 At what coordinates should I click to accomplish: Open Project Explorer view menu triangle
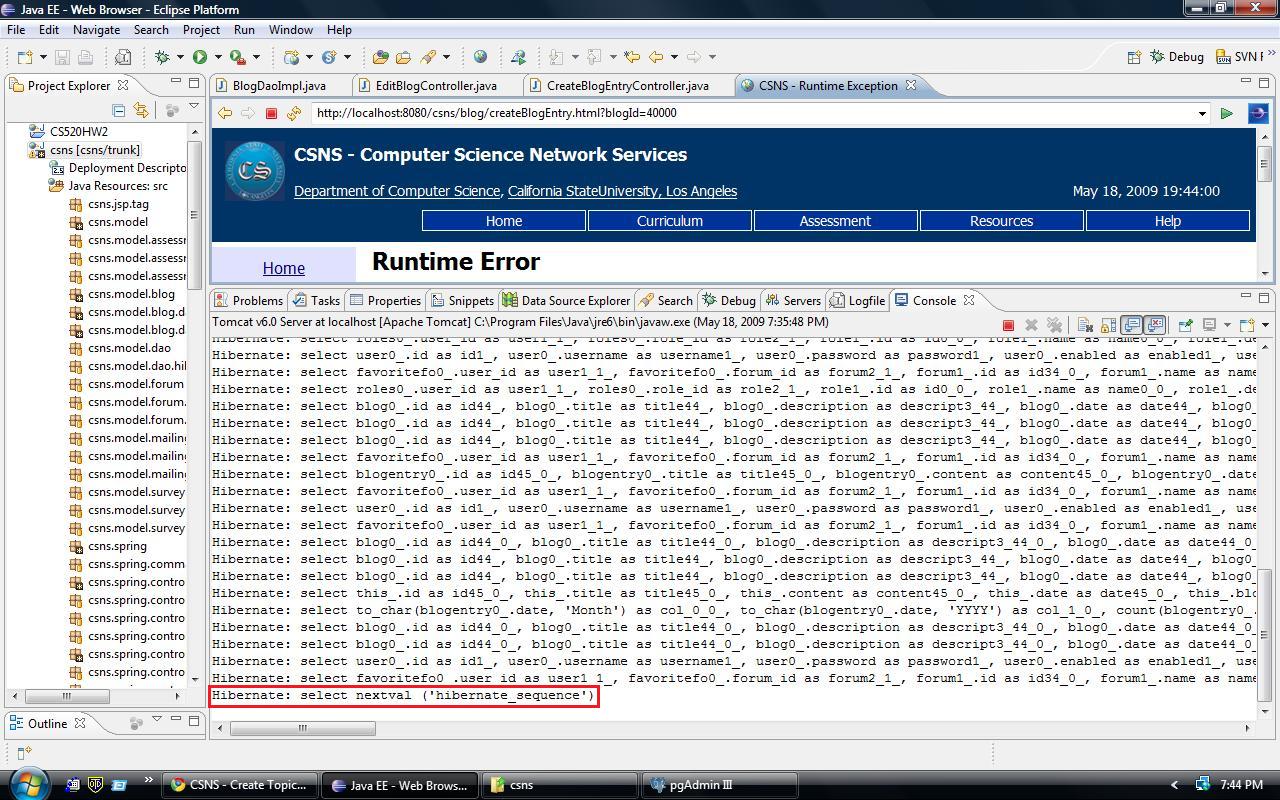pyautogui.click(x=194, y=108)
